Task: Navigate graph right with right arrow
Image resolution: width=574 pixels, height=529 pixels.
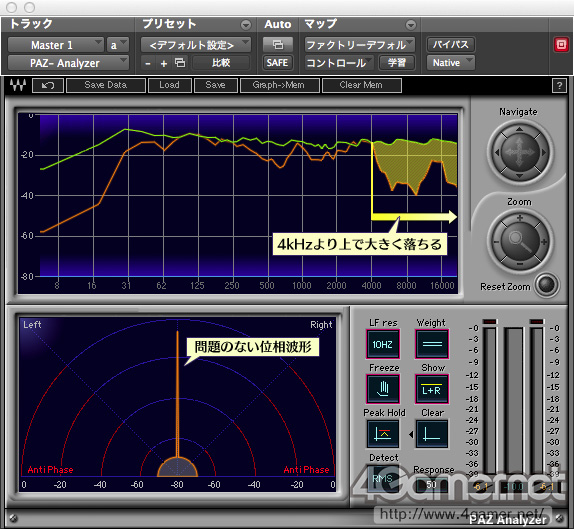Action: pyautogui.click(x=544, y=152)
